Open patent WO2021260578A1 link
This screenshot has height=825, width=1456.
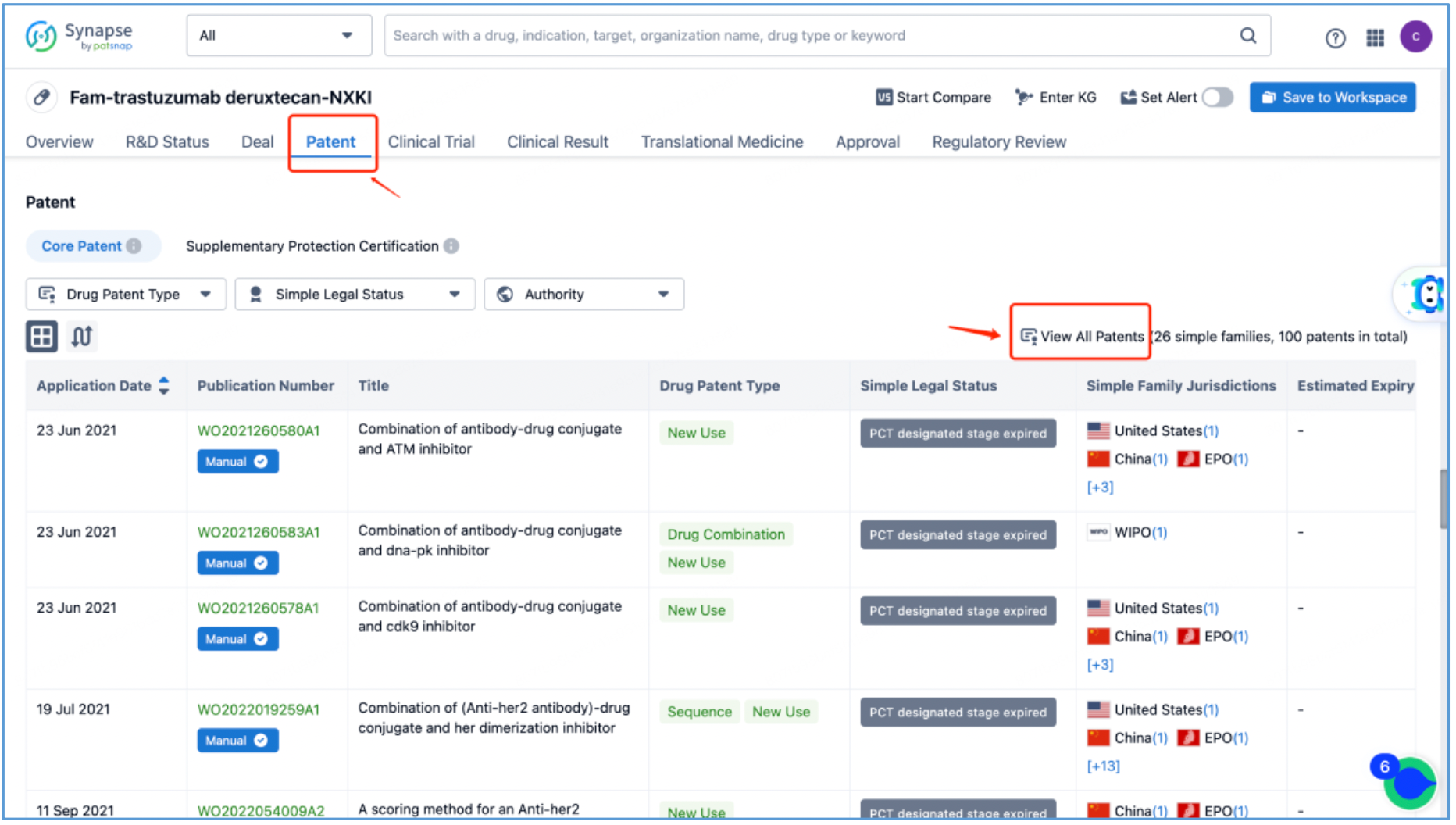[x=258, y=609]
